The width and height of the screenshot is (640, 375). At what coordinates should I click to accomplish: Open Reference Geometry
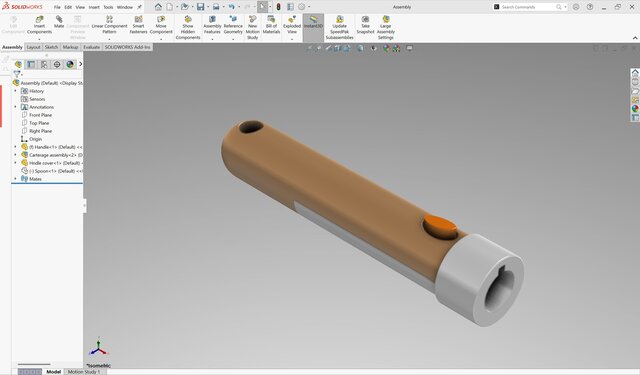coord(233,24)
